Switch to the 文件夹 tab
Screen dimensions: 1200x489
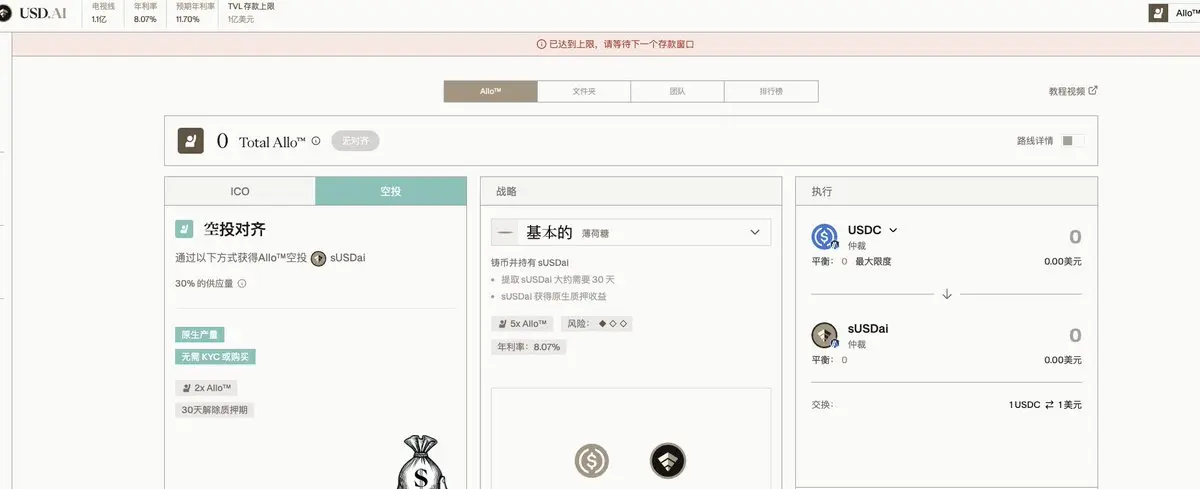pyautogui.click(x=584, y=91)
